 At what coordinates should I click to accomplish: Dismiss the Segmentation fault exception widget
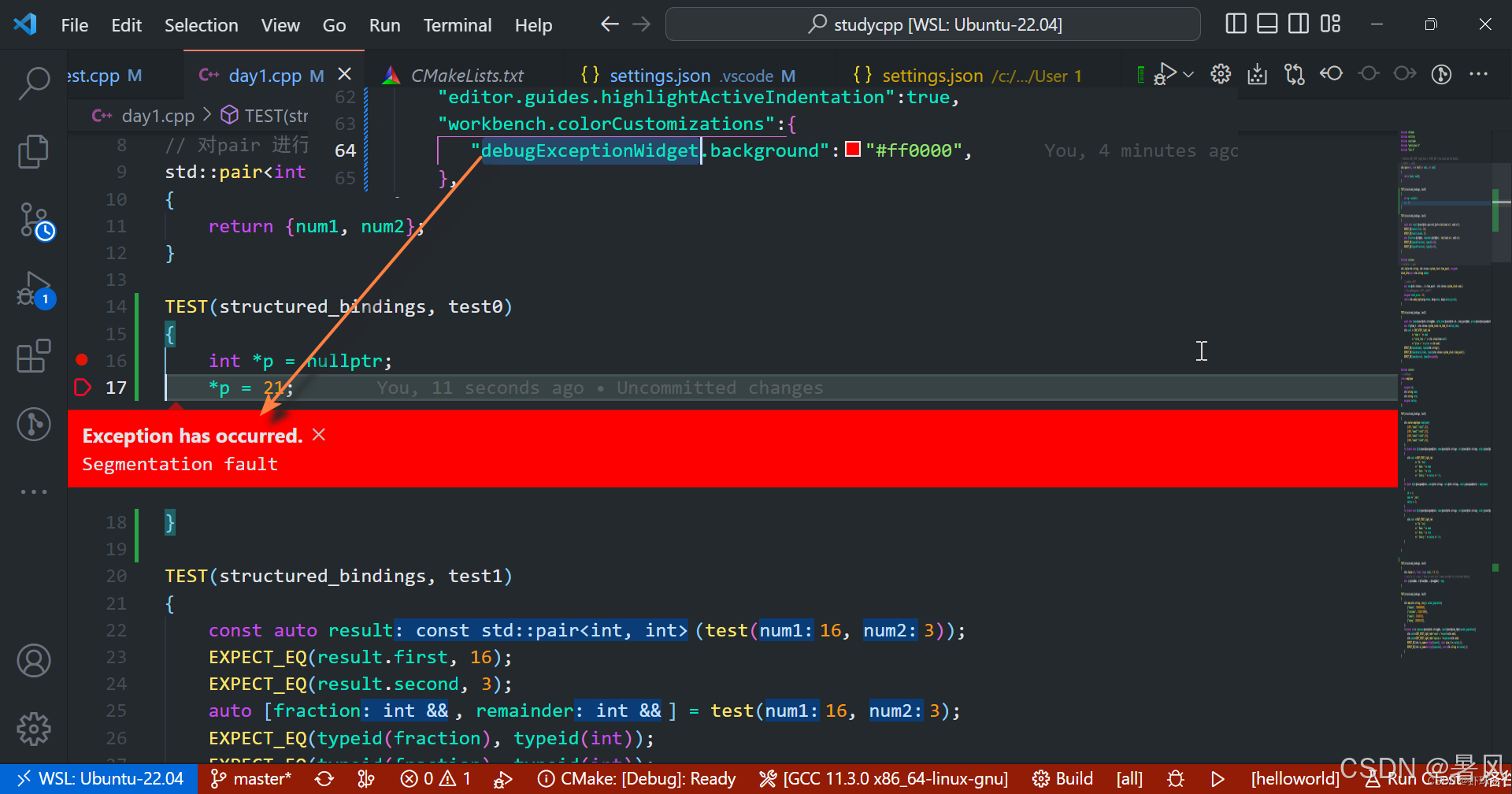[x=318, y=434]
